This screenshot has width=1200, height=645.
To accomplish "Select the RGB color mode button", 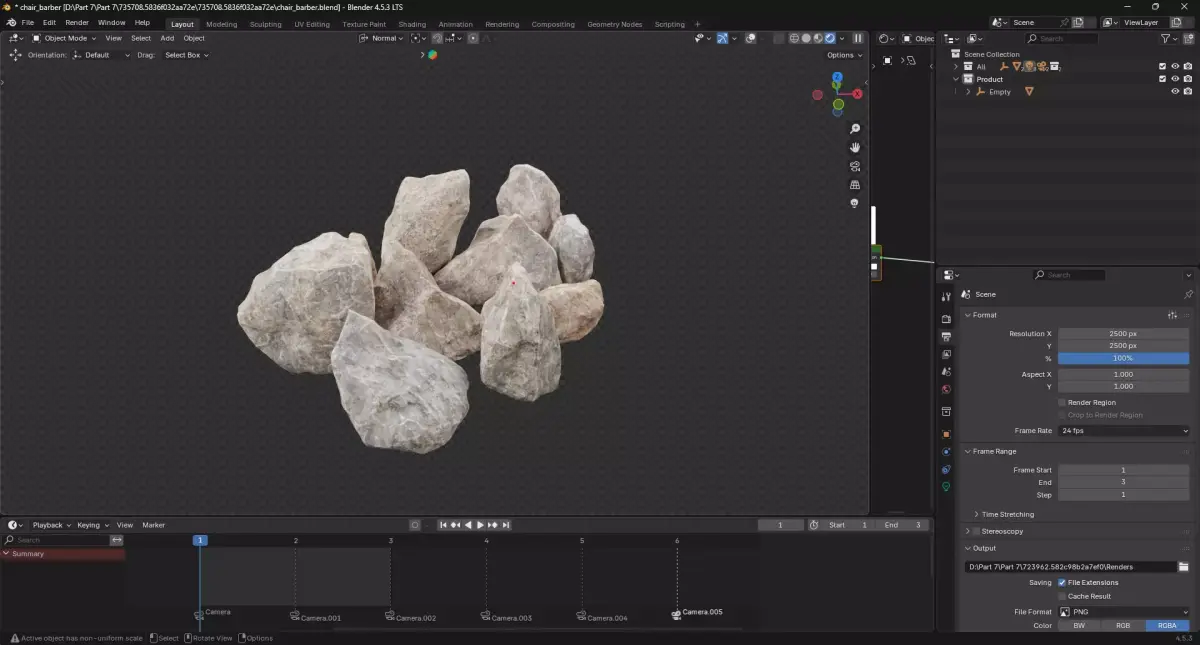I will point(1123,626).
